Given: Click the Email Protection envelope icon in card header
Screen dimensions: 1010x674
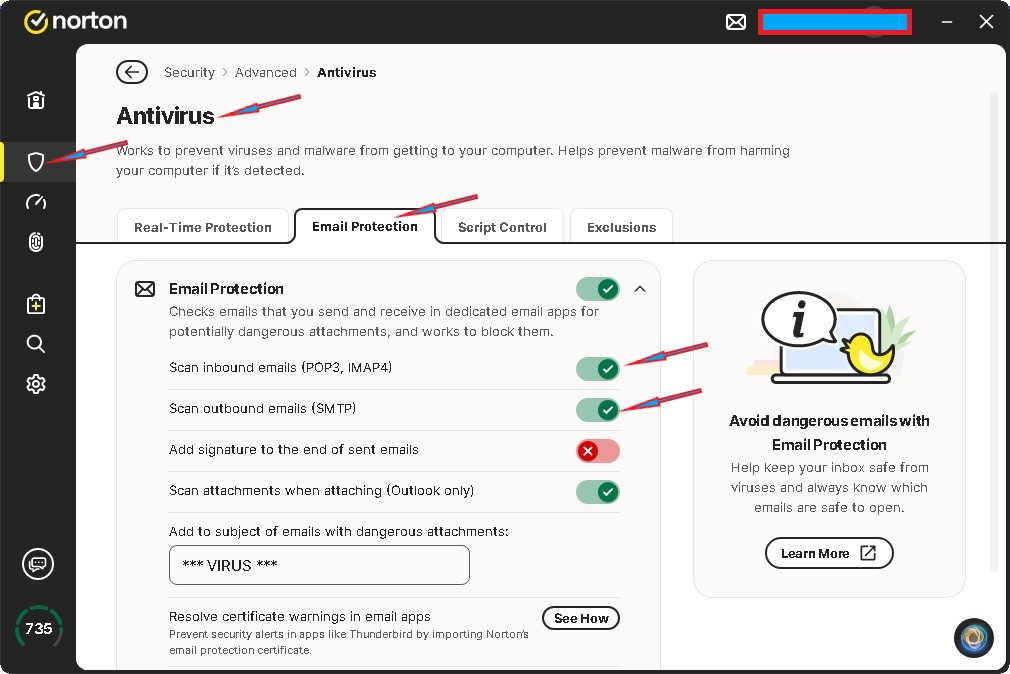Looking at the screenshot, I should click(x=145, y=289).
